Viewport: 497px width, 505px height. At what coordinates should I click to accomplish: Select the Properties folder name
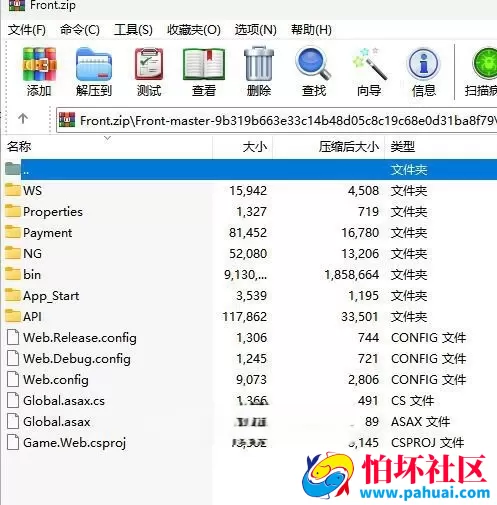click(x=53, y=212)
